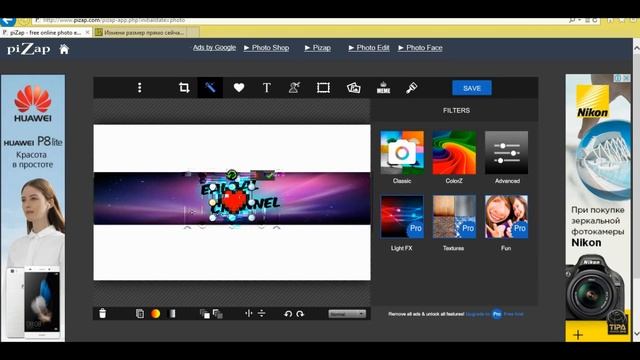Screen dimensions: 640x360
Task: Switch to the second browser tab
Action: 141,32
